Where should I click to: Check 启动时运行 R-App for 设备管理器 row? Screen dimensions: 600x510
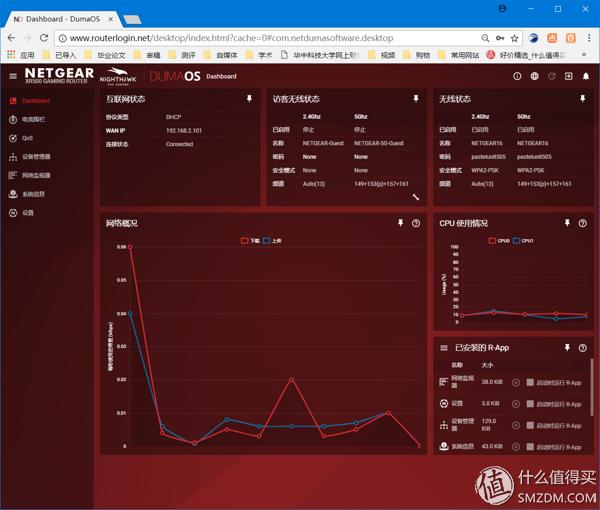click(530, 425)
